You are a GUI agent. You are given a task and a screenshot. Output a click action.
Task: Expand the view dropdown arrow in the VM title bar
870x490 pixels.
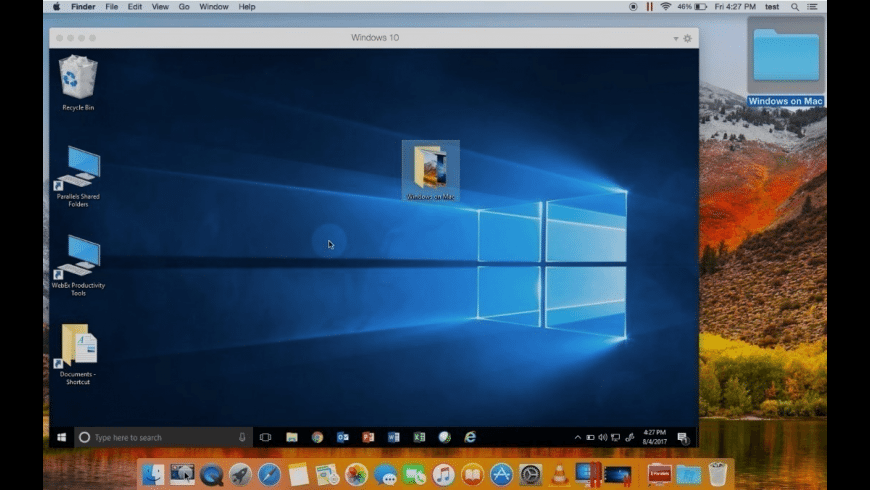pyautogui.click(x=675, y=38)
